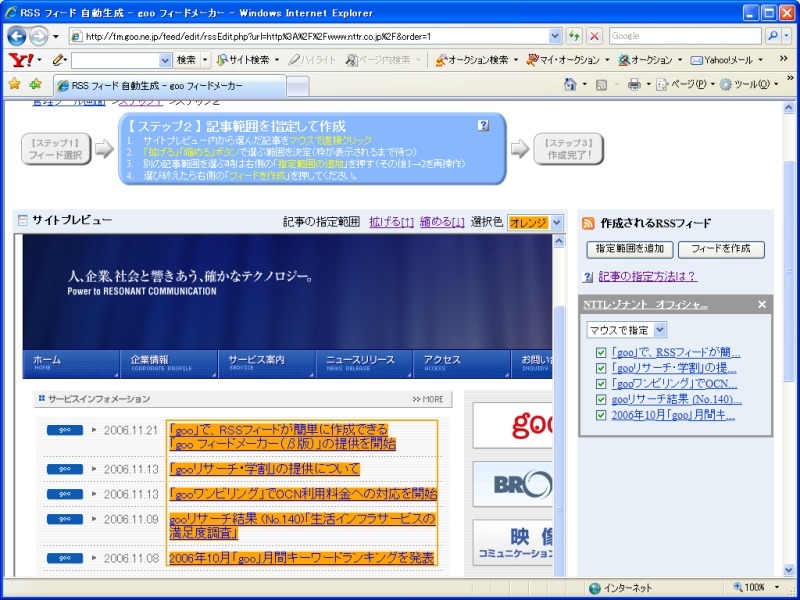Click the goo logo banner
This screenshot has height=600, width=800.
[512, 426]
